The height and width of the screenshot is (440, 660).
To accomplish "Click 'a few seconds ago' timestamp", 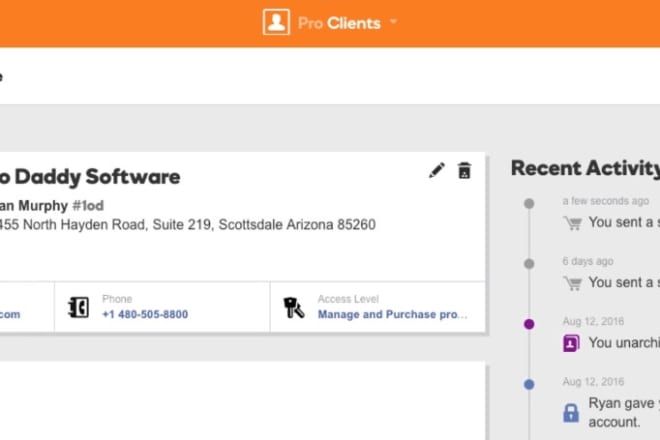I will pyautogui.click(x=606, y=201).
